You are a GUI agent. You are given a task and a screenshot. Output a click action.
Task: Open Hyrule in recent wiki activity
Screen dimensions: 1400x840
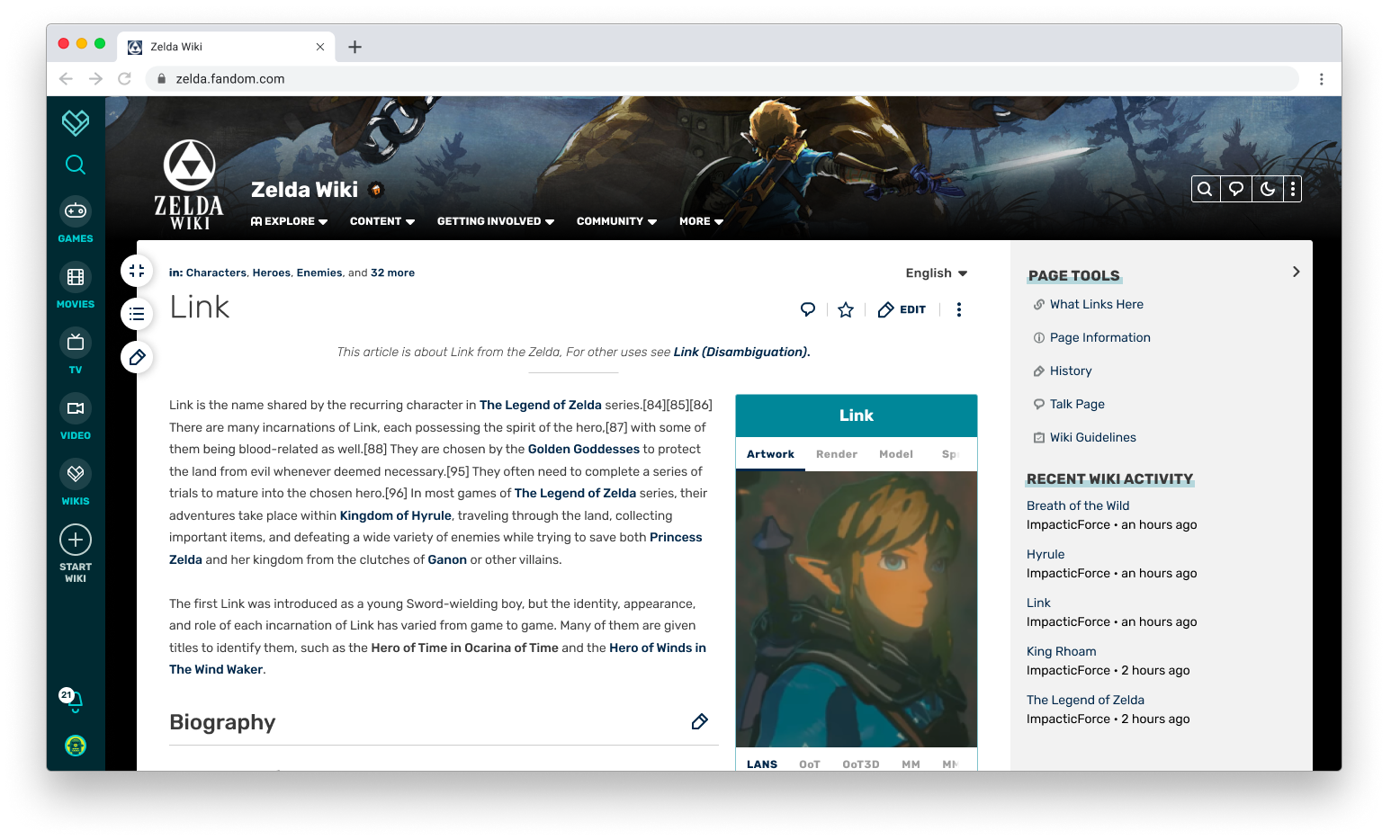tap(1046, 555)
